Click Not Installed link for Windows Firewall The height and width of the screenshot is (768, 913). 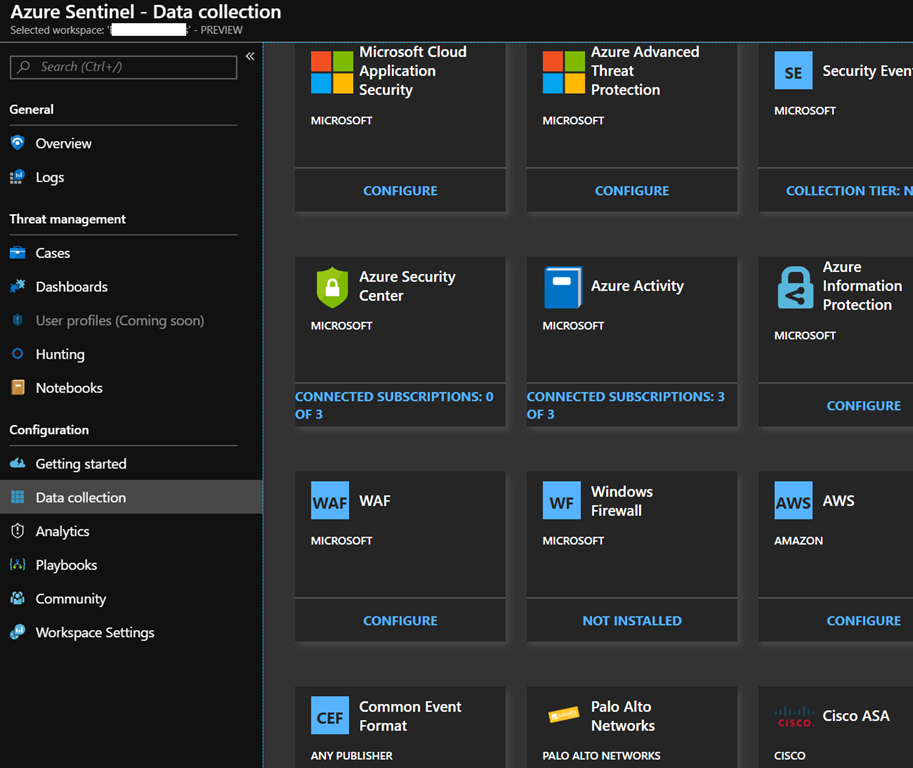pos(632,620)
